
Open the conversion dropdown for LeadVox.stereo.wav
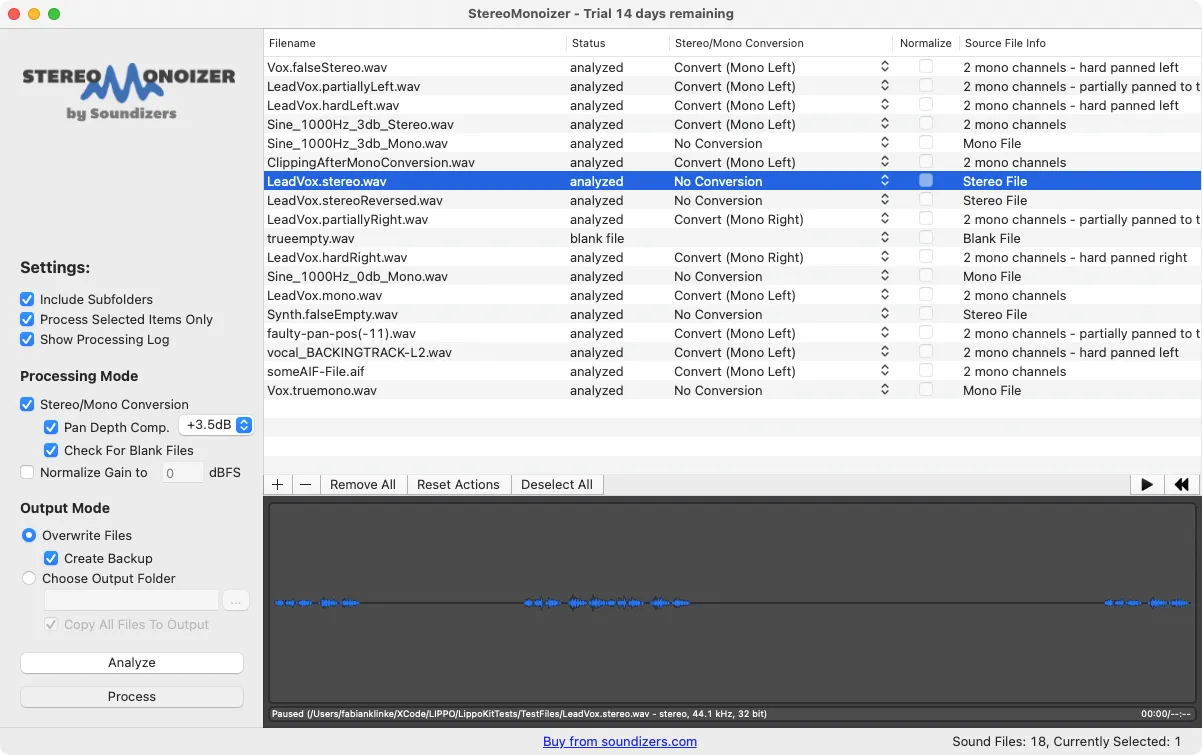click(x=882, y=181)
